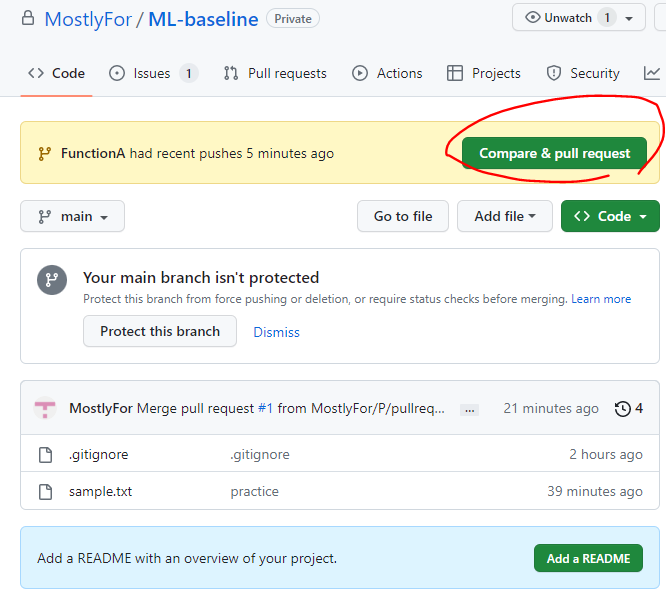This screenshot has width=666, height=589.
Task: Open the MostlyFor commit author link
Action: pyautogui.click(x=101, y=409)
